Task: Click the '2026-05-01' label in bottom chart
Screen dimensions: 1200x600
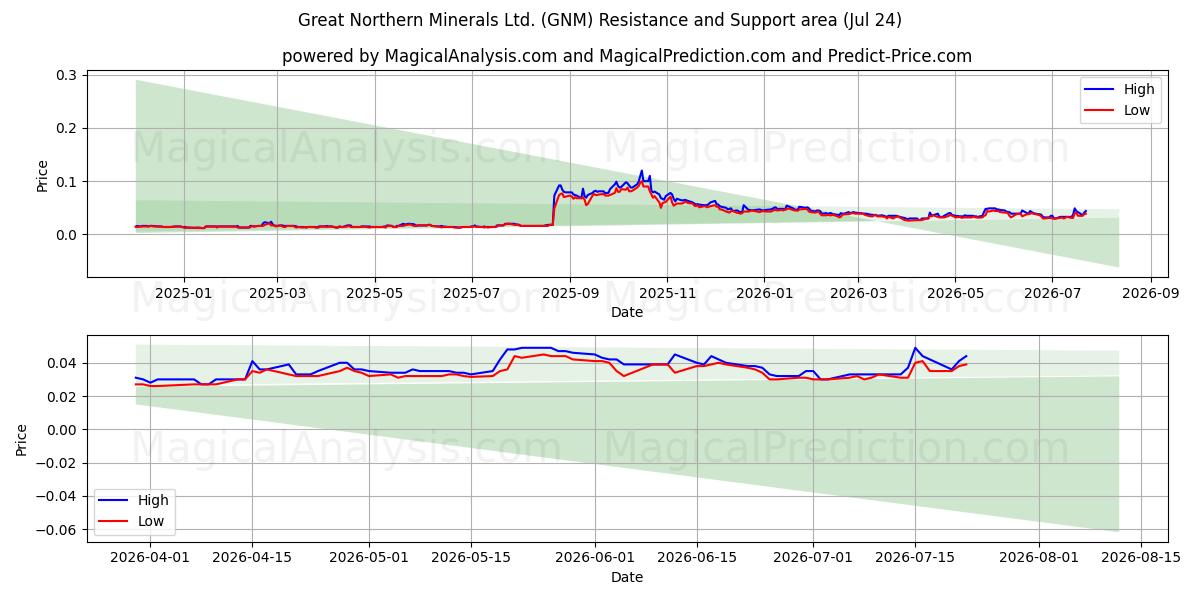Action: point(369,559)
